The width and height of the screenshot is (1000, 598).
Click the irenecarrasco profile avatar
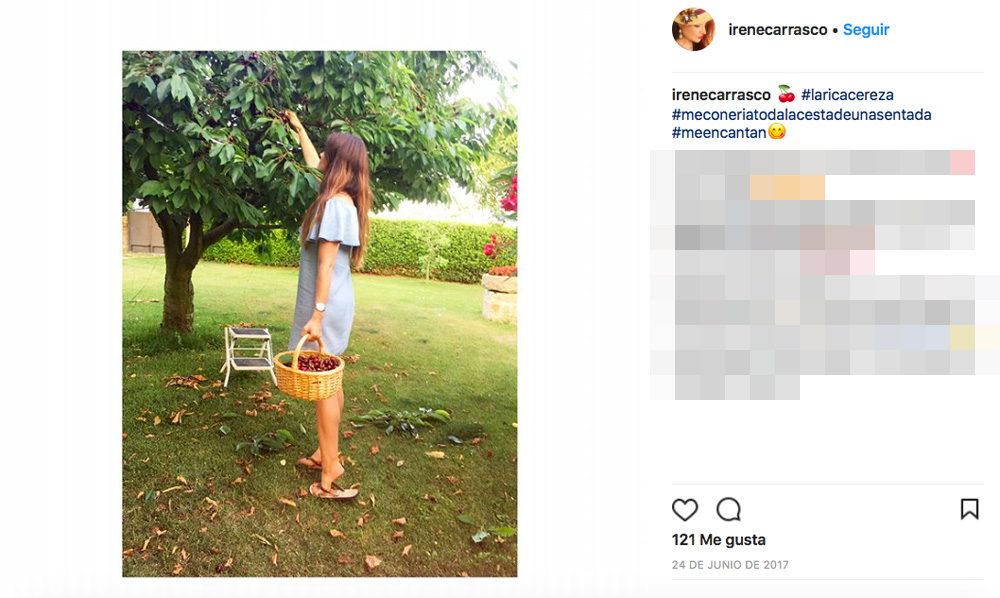(x=693, y=30)
